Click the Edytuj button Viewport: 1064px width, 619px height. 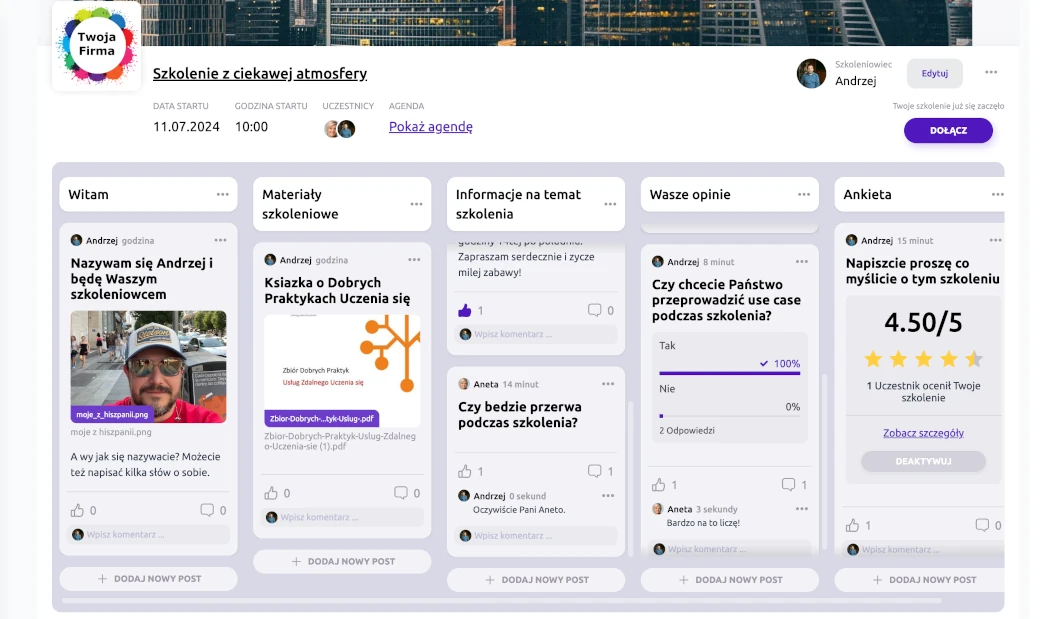(934, 73)
